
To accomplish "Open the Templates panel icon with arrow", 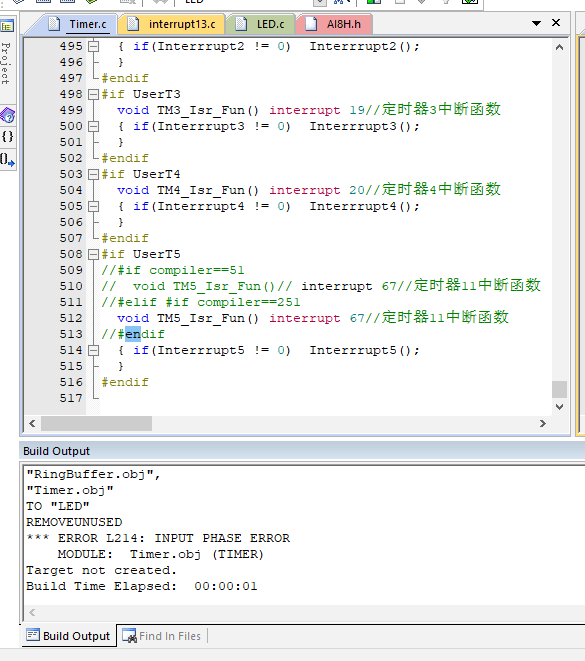I will click(x=7, y=160).
